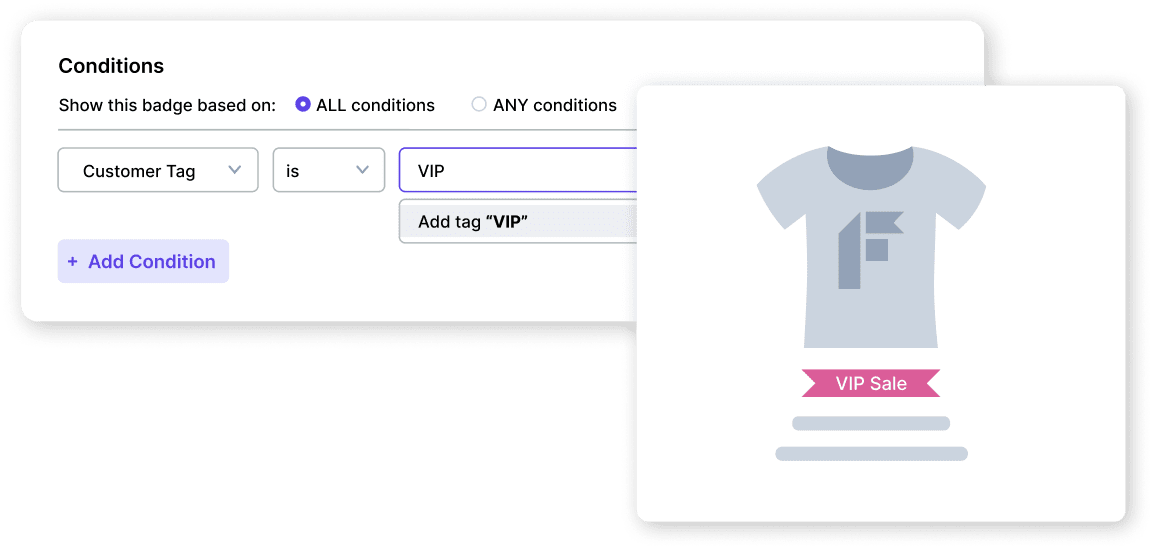Expand the Customer Tag chevron arrow
1153x550 pixels.
(x=235, y=170)
